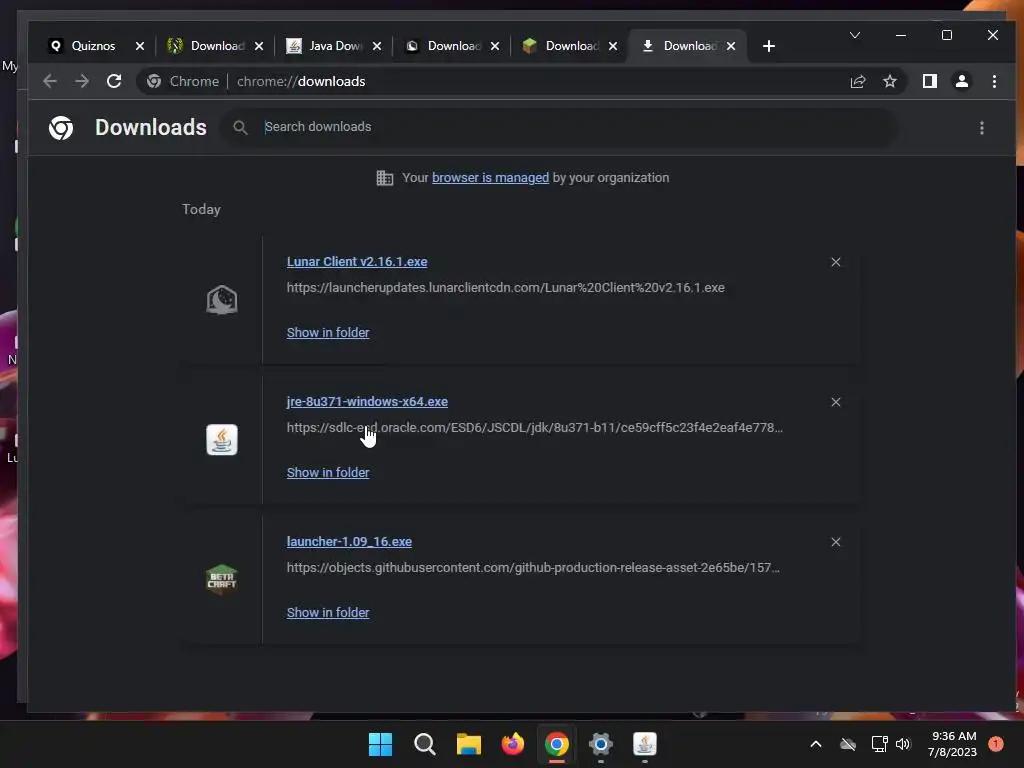
Task: Share this page via the share icon
Action: pos(857,81)
